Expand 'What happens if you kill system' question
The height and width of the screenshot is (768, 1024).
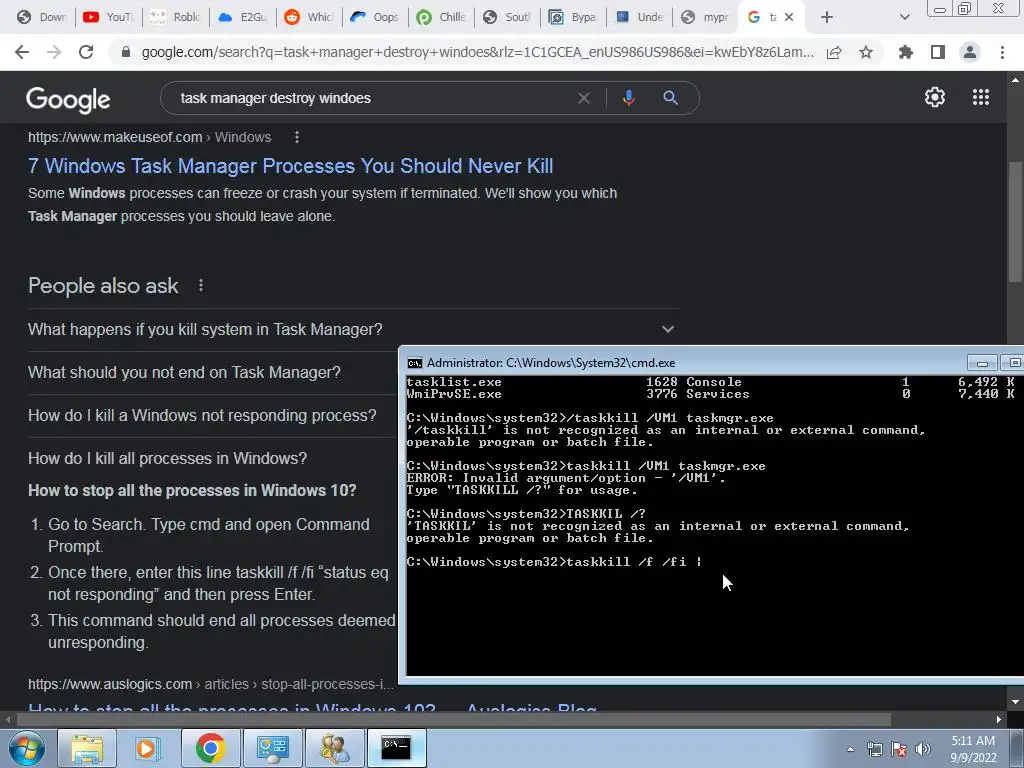click(x=353, y=329)
